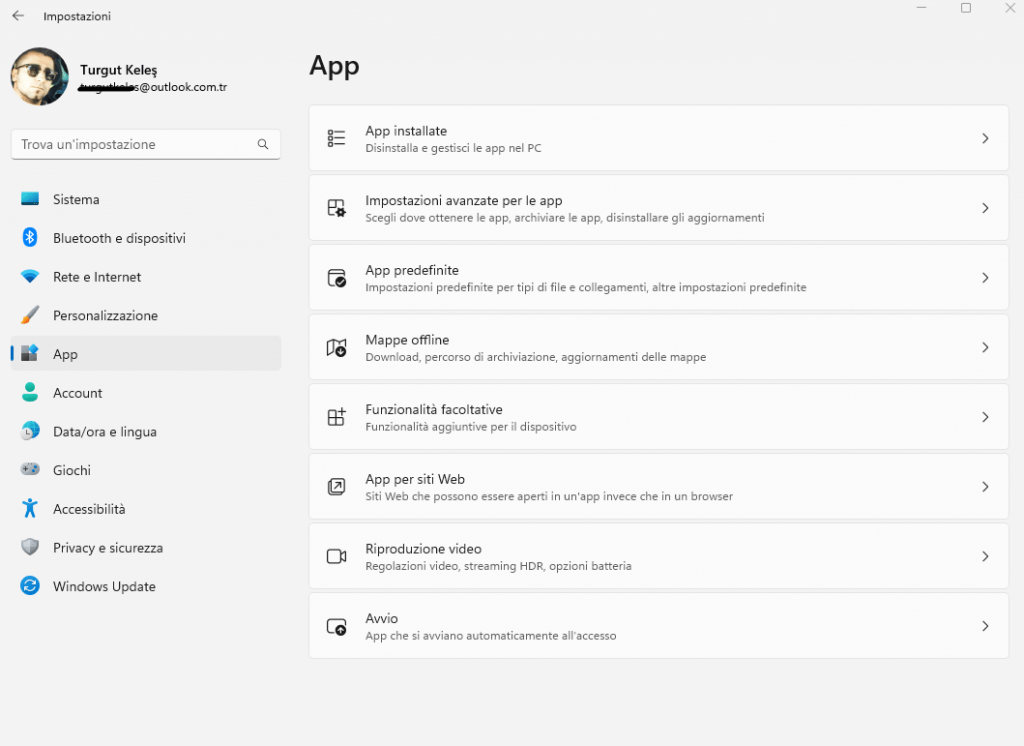Click the Personalizzazione paintbrush icon
The height and width of the screenshot is (746, 1024).
(x=30, y=316)
